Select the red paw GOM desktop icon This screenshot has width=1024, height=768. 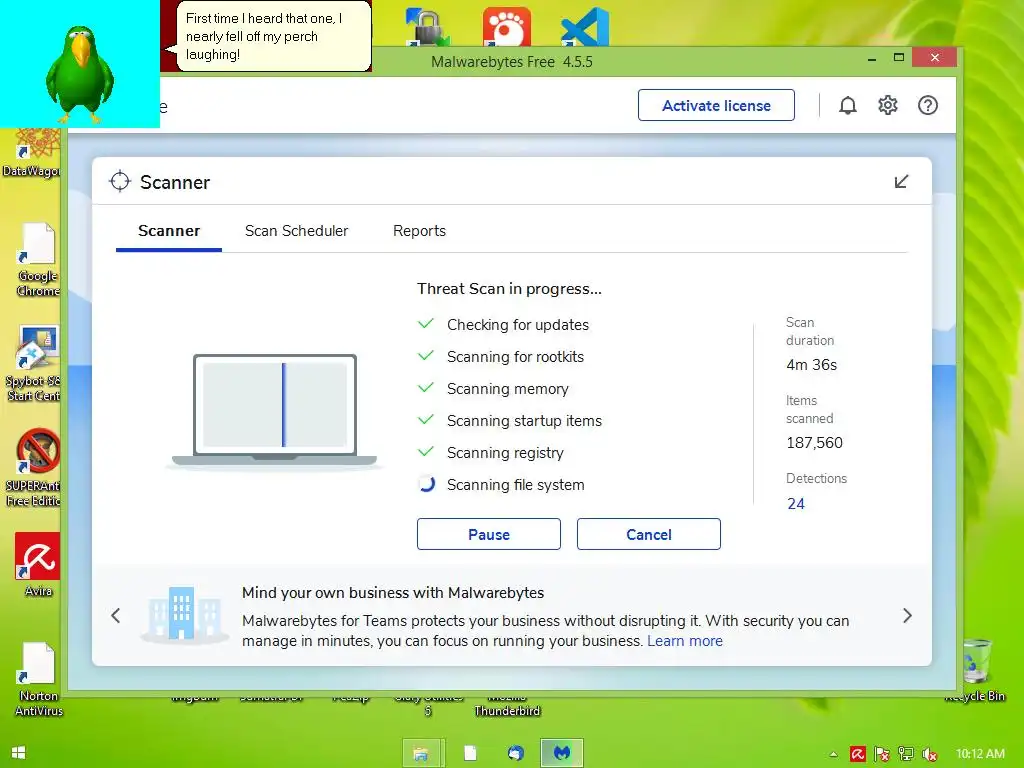(507, 26)
